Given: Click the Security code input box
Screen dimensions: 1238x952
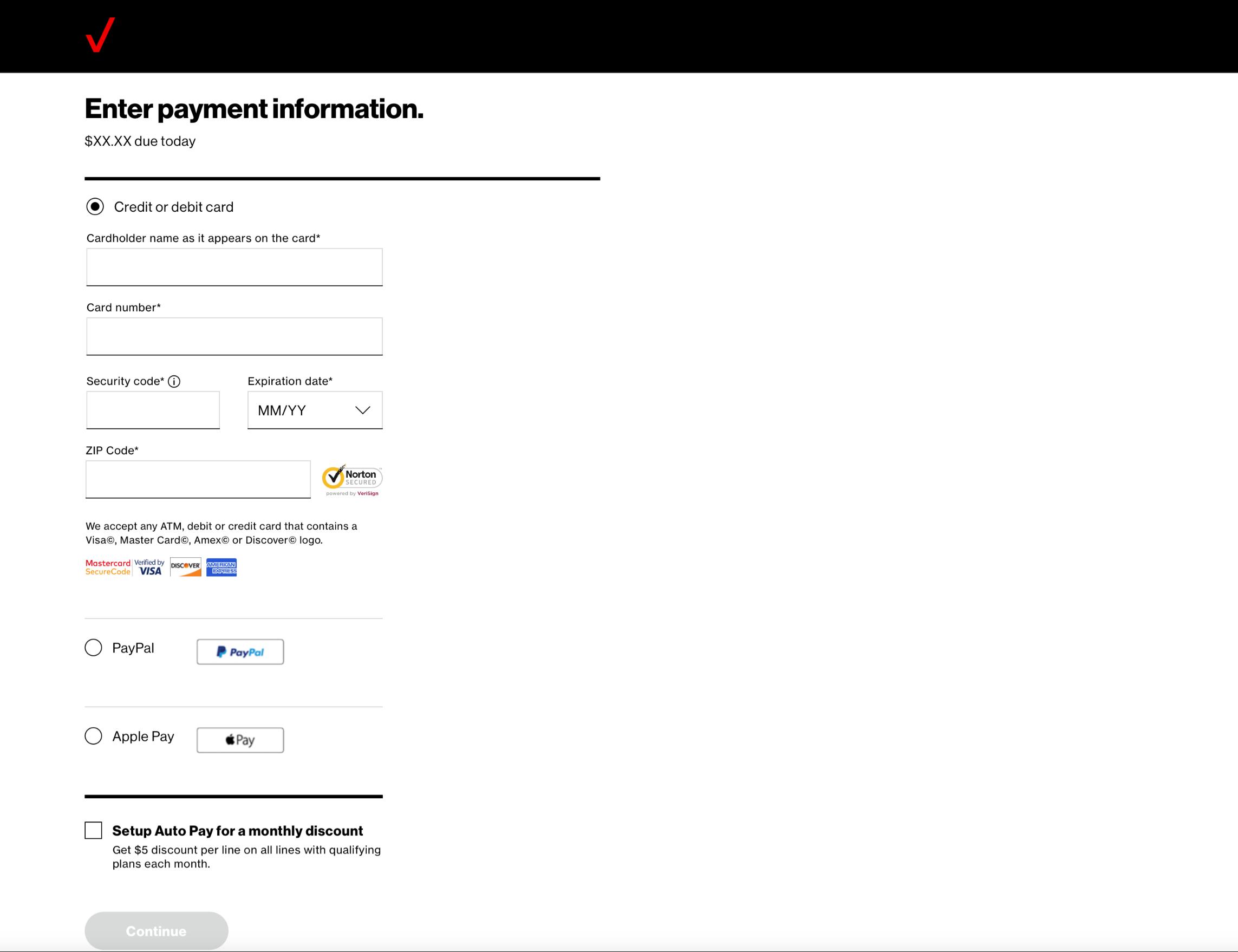Looking at the screenshot, I should click(x=153, y=410).
